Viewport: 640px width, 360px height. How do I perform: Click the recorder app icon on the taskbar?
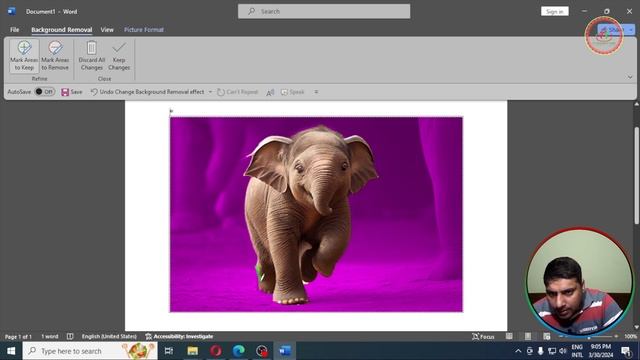[x=262, y=351]
